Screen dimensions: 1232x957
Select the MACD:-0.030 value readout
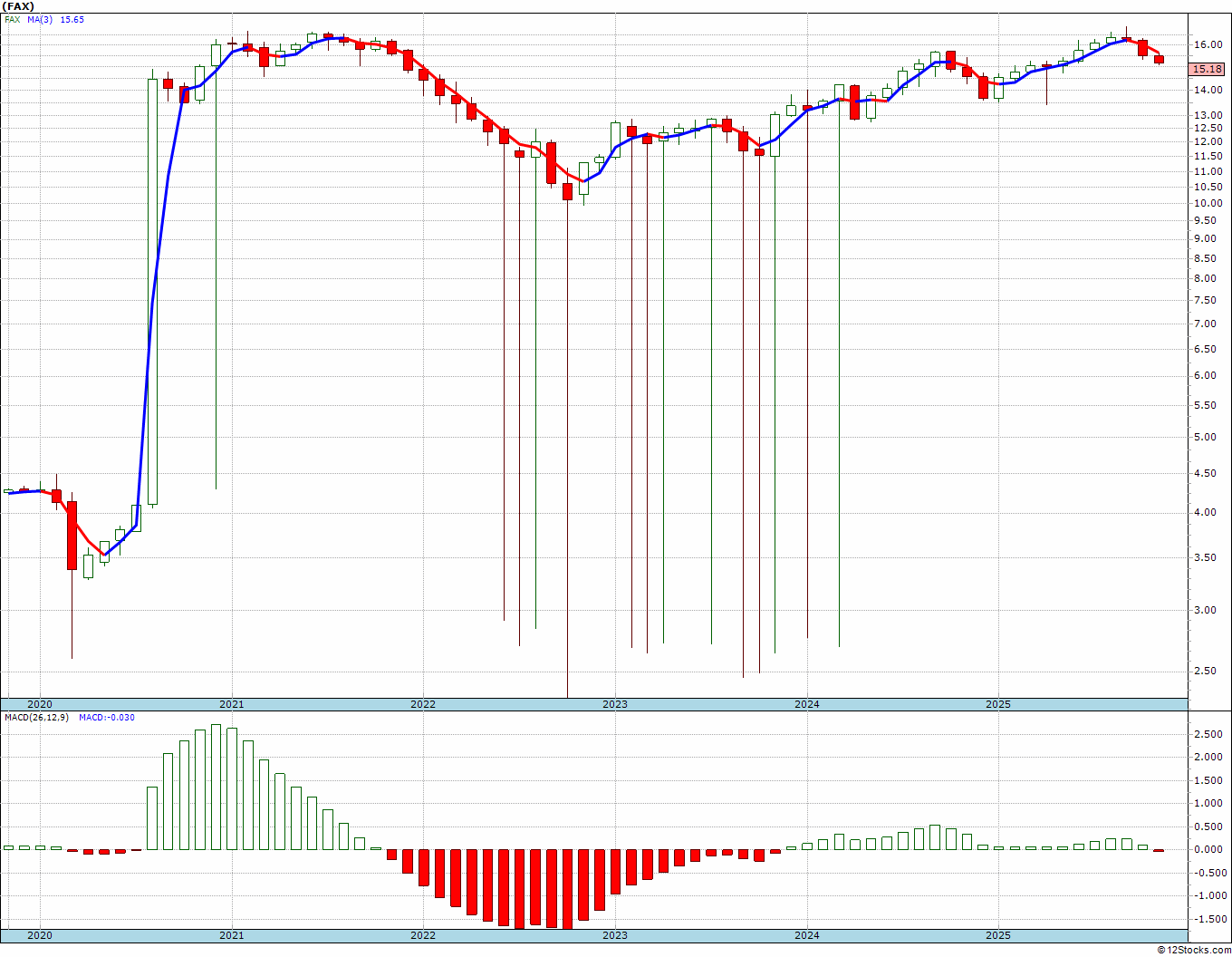pos(107,718)
